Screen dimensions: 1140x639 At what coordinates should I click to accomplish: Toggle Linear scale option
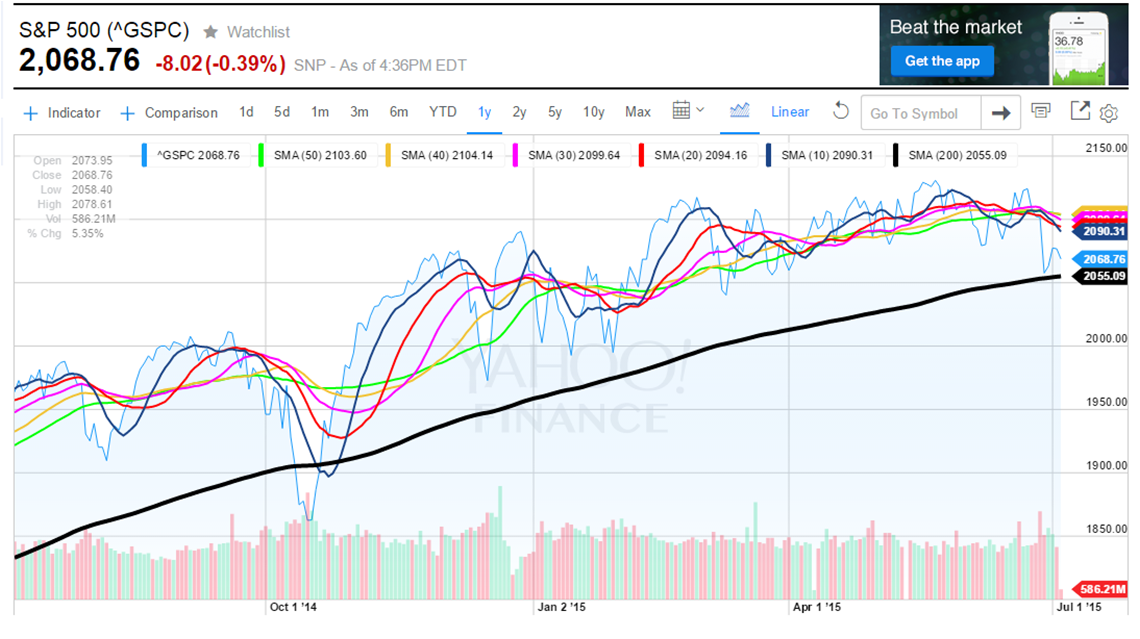click(790, 112)
